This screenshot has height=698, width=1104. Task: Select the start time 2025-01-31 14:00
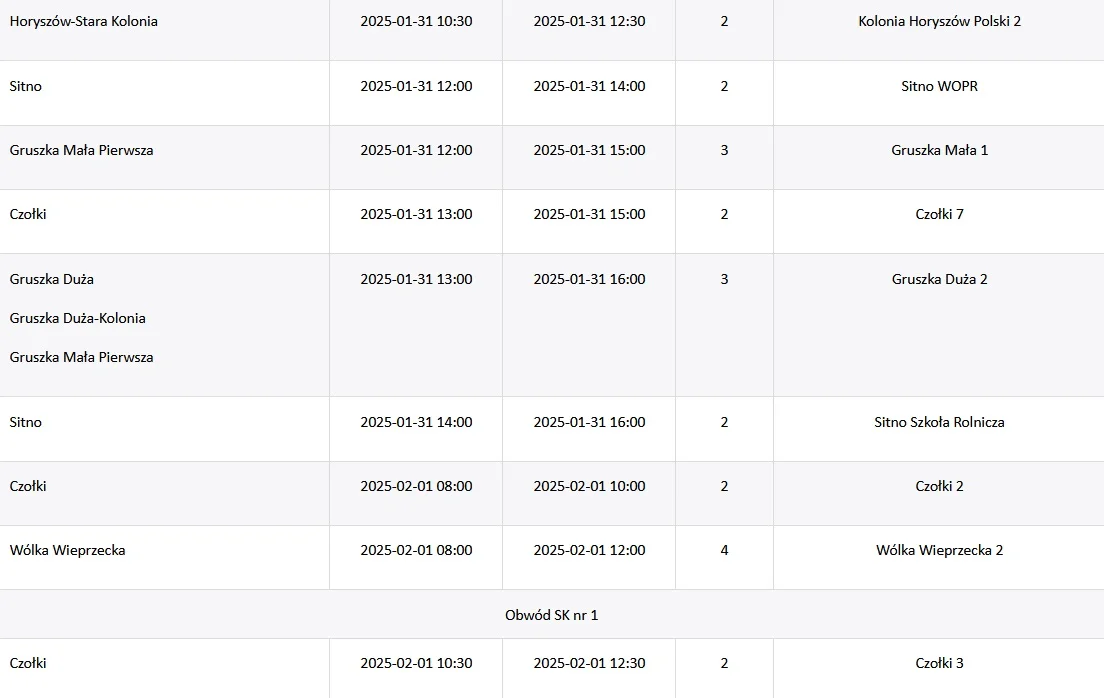point(416,422)
